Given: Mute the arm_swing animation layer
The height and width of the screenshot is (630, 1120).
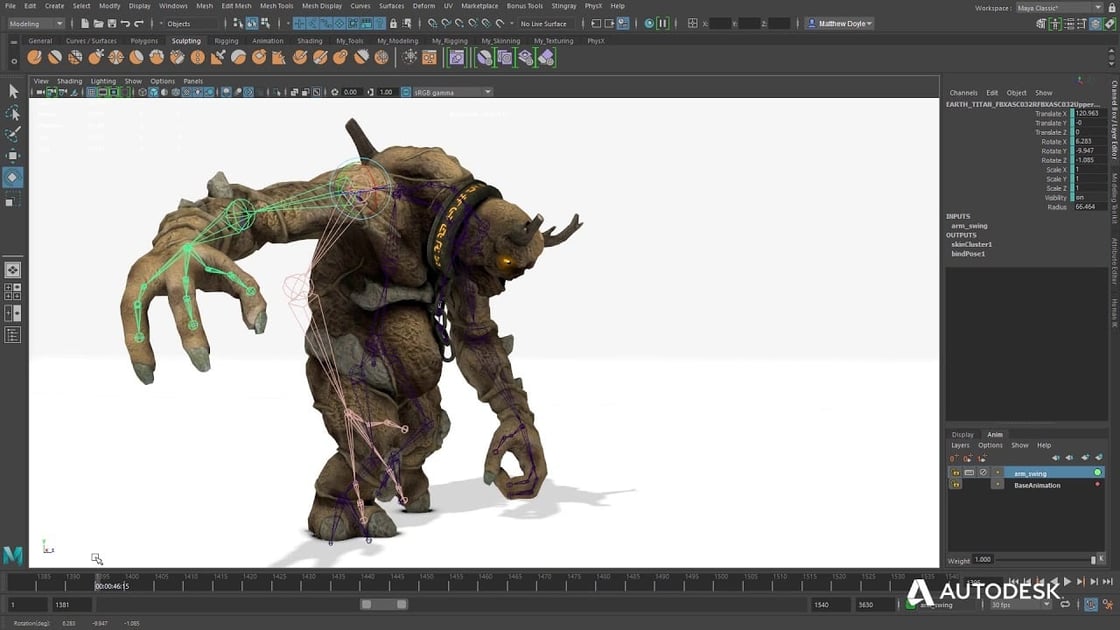Looking at the screenshot, I should point(969,472).
